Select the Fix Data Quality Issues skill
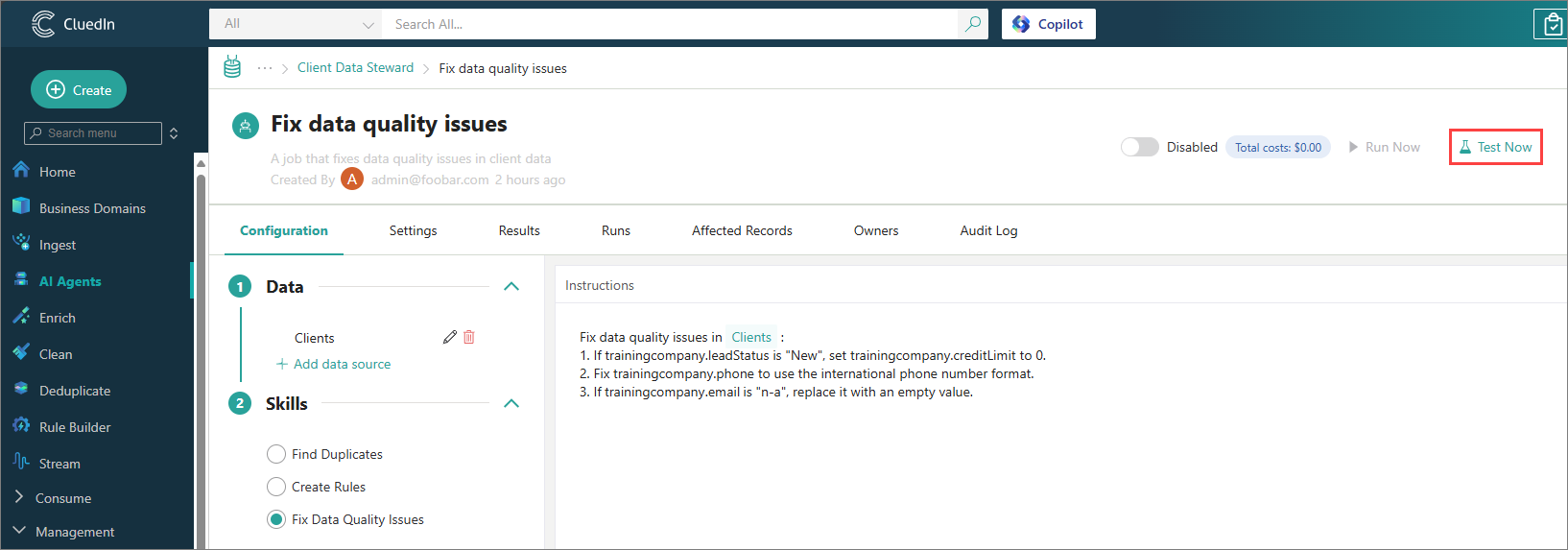Image resolution: width=1568 pixels, height=550 pixels. click(276, 519)
